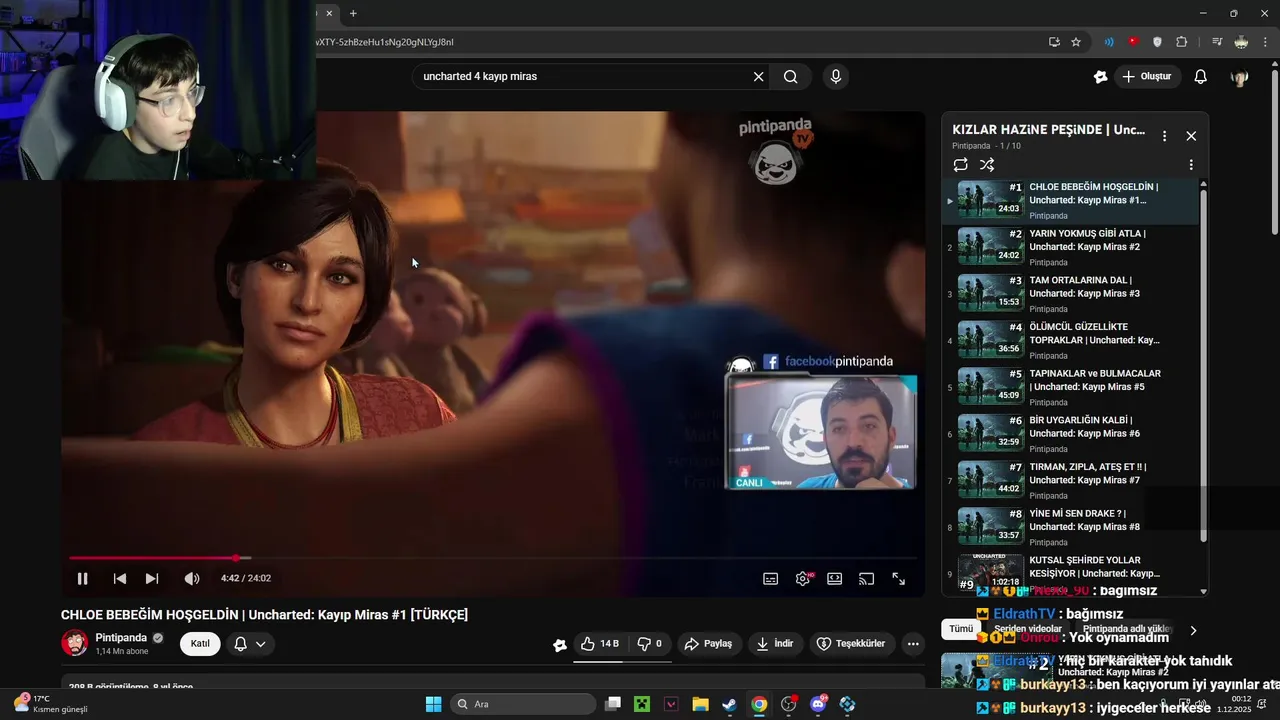
Task: Open Minecraft icon on the taskbar
Action: click(642, 704)
